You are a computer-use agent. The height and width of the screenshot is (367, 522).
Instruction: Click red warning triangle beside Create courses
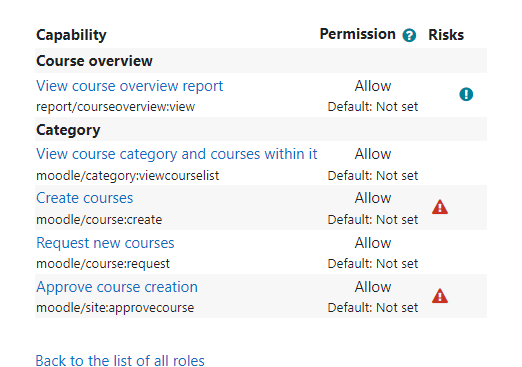point(440,207)
